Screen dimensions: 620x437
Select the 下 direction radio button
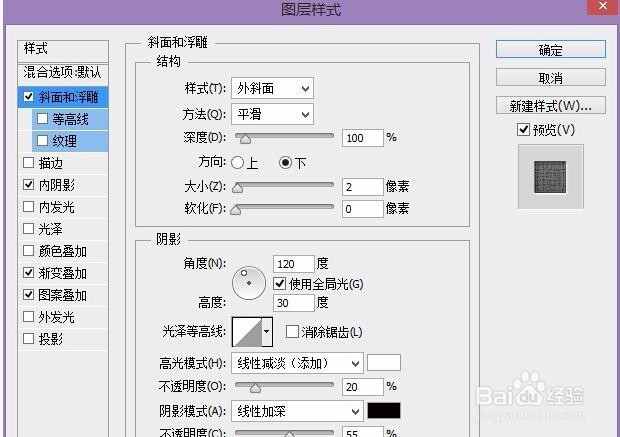pyautogui.click(x=285, y=163)
